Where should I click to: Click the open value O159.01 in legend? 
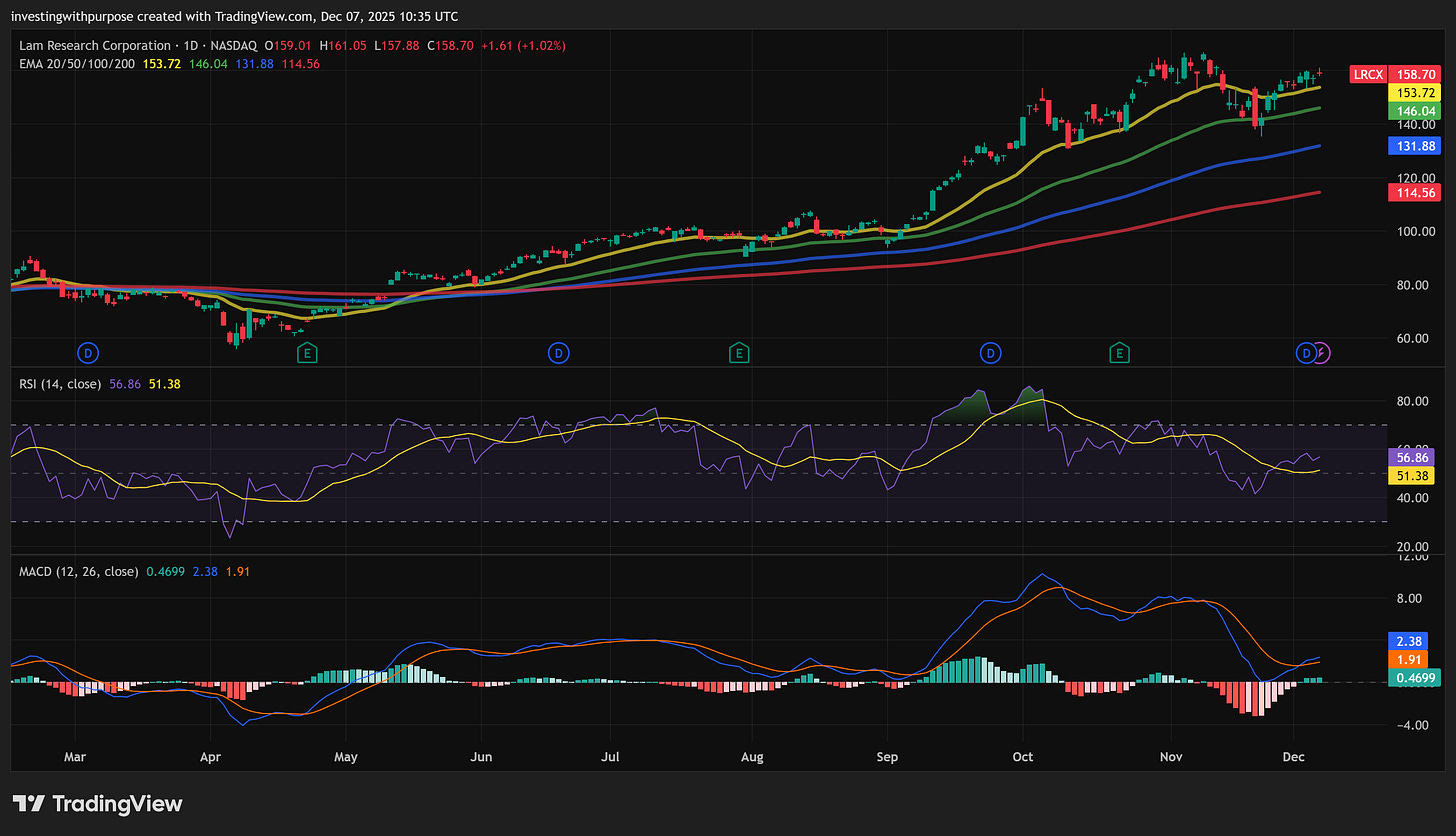point(287,45)
